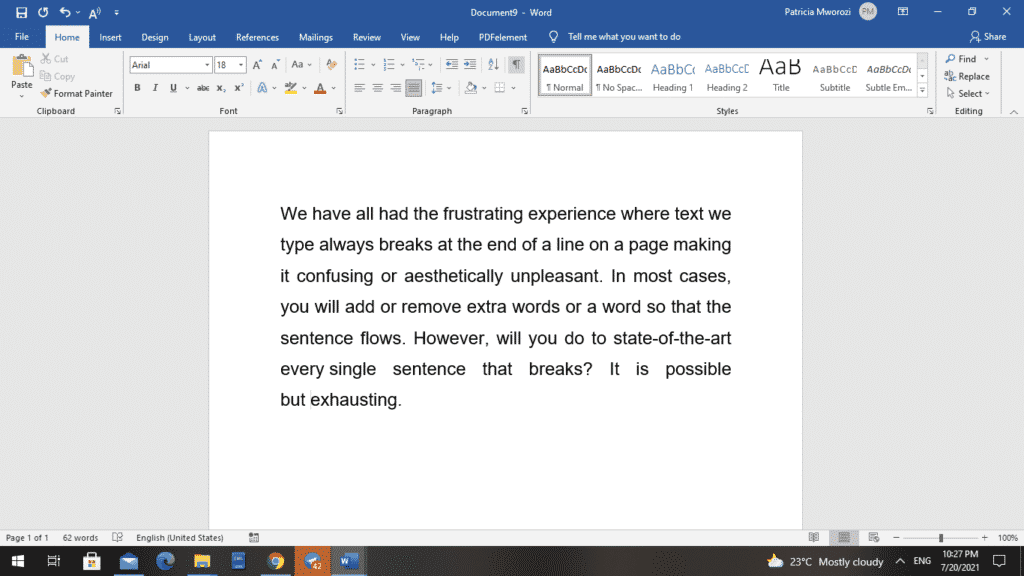Toggle Print Layout view
Screen dimensions: 1024x576
844,537
